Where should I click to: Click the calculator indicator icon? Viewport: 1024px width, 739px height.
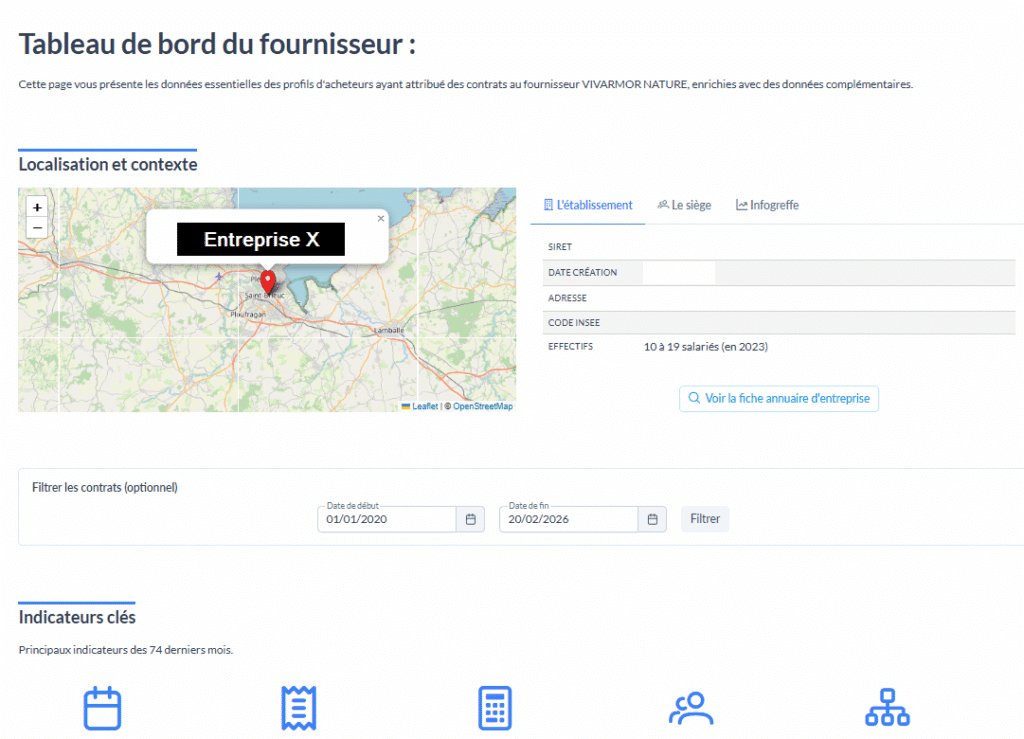click(495, 708)
